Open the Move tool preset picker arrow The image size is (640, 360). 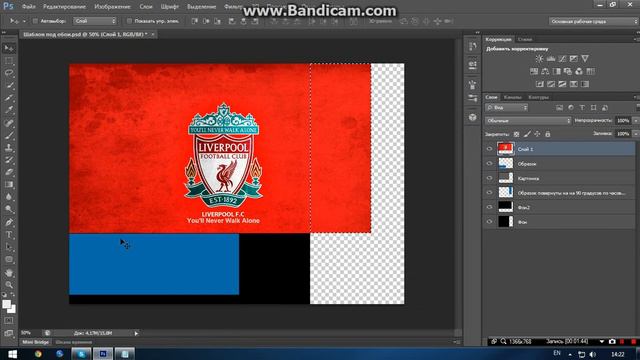pos(24,21)
